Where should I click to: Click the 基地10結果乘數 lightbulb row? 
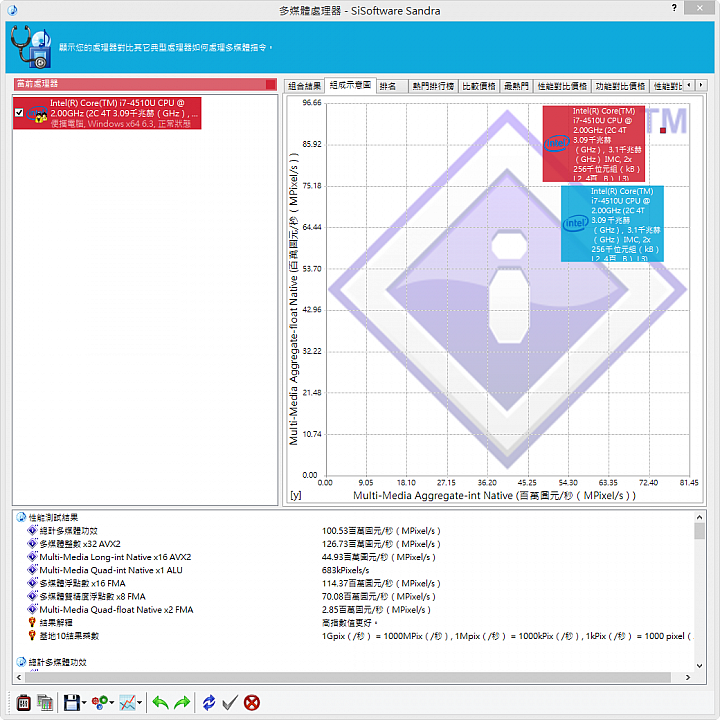(x=64, y=636)
